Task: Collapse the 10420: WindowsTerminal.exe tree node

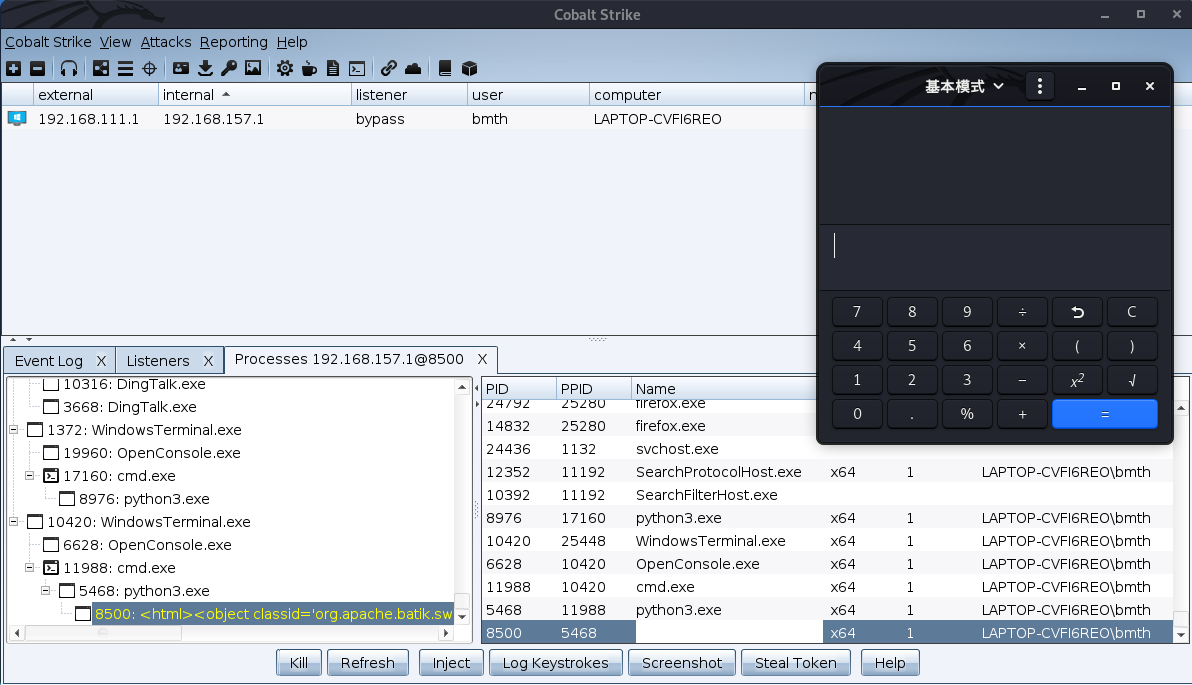Action: coord(14,522)
